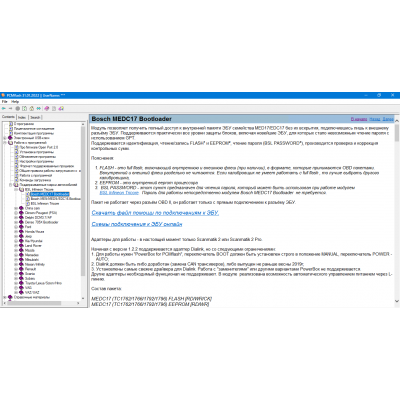Select Формат поддерживаемых прошивок tree topic
400x400 pixels.
click(47, 166)
